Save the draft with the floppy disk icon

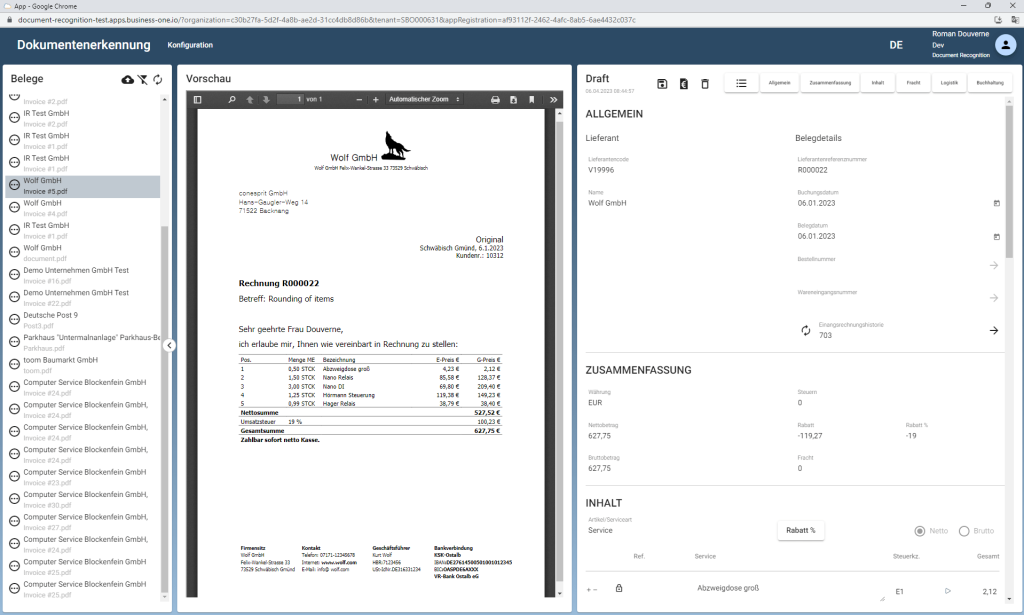pos(662,84)
